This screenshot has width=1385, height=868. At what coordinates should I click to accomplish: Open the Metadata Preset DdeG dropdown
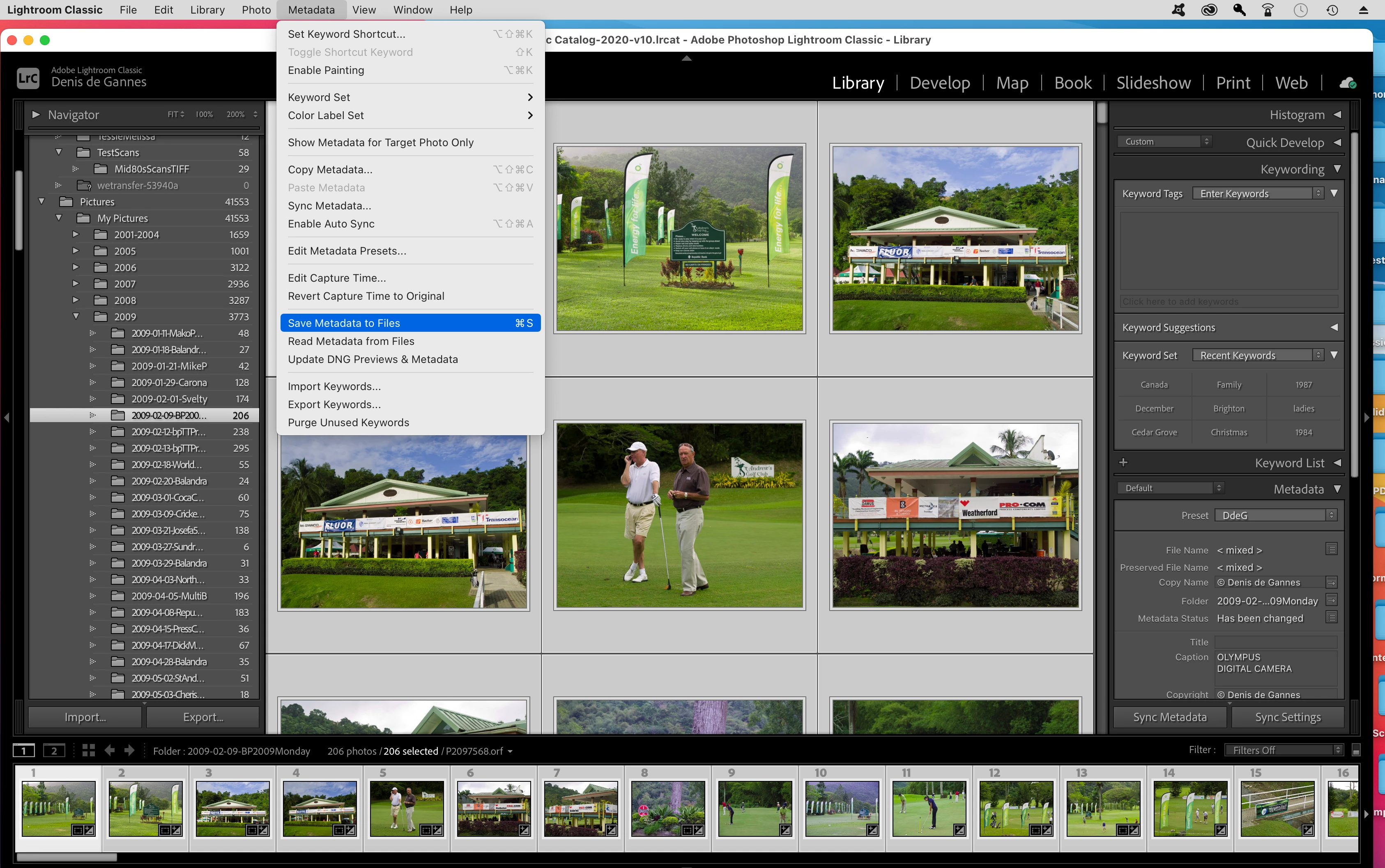(1276, 515)
